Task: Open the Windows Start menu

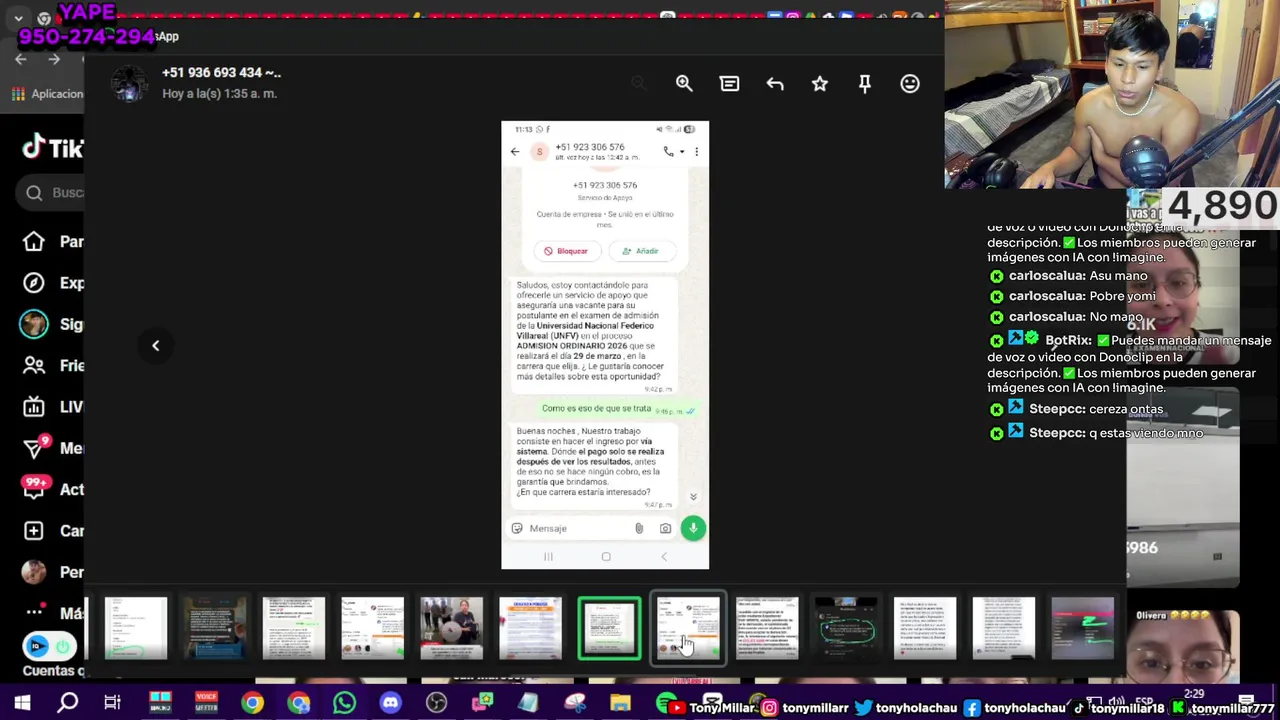Action: pos(22,703)
